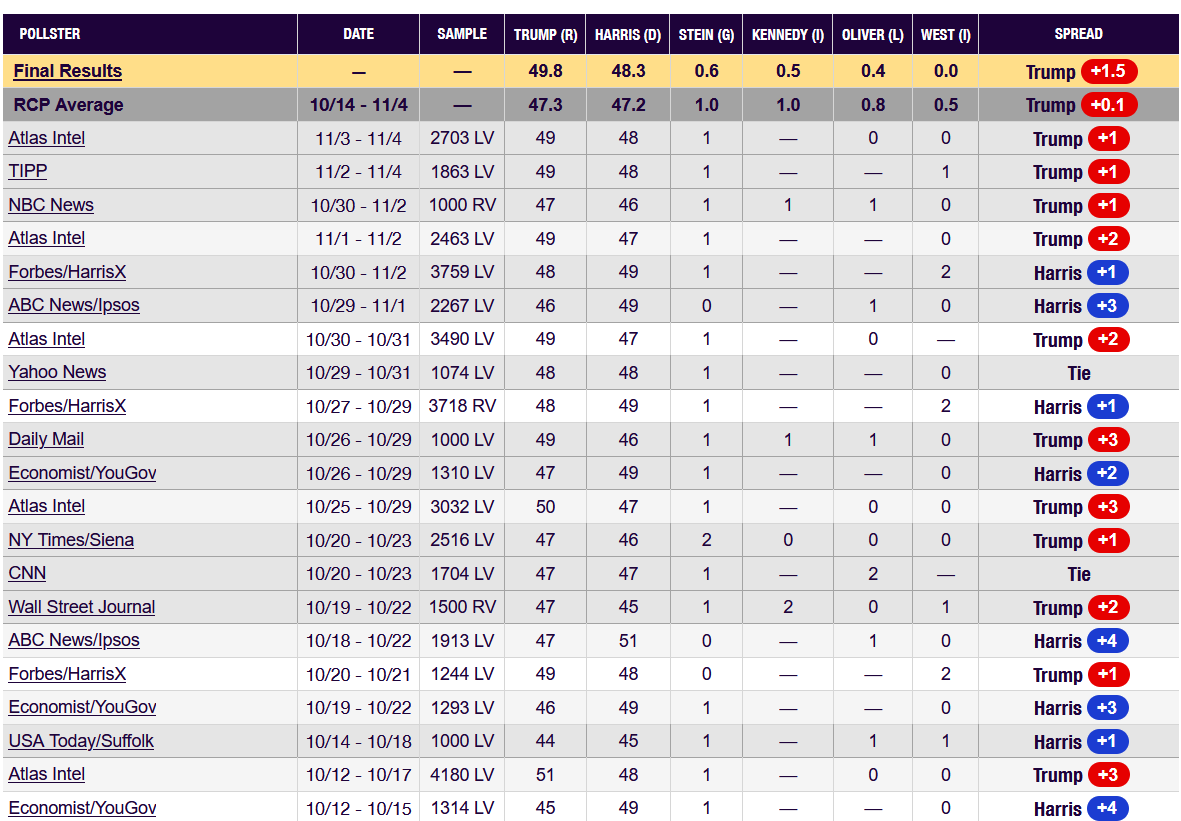Image resolution: width=1181 pixels, height=821 pixels.
Task: Click the Trump +1 spread in NY Times/Siena row
Action: click(x=1081, y=540)
